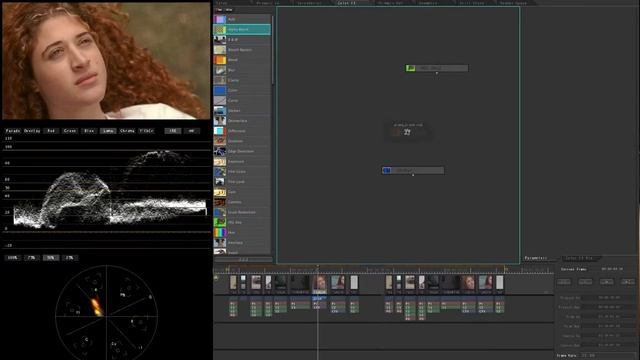This screenshot has width=640, height=360.
Task: Select the clip thumbnail under the playhead
Action: coord(319,282)
